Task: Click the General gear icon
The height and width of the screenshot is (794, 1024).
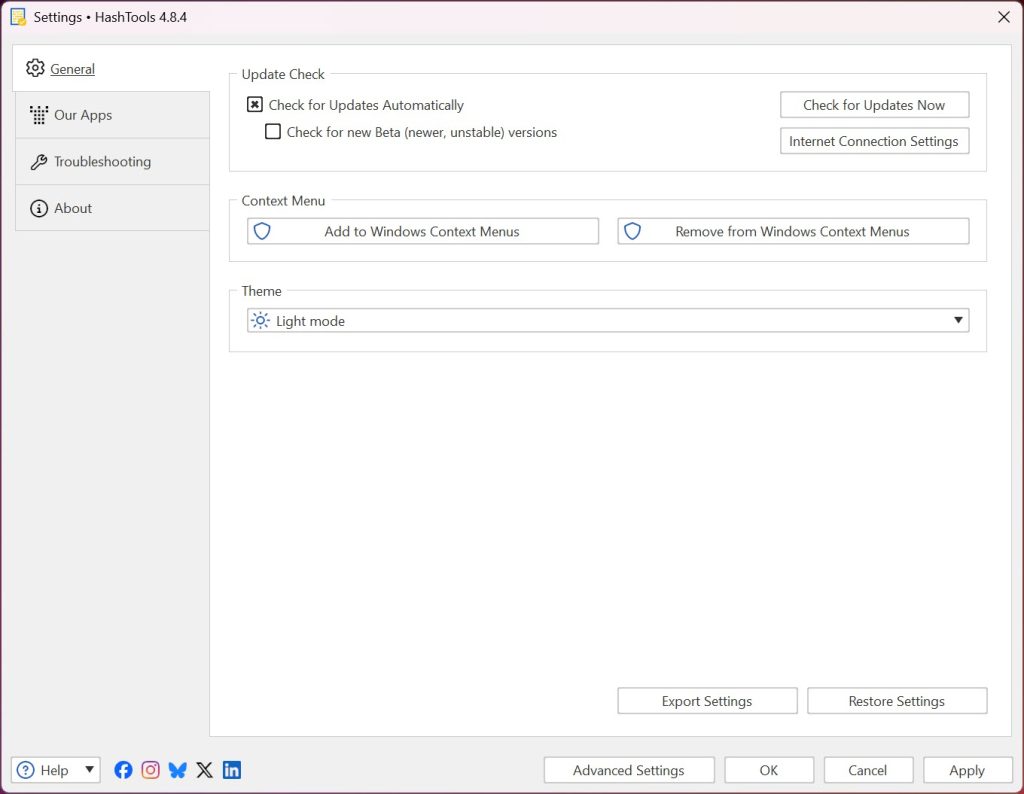Action: click(35, 68)
